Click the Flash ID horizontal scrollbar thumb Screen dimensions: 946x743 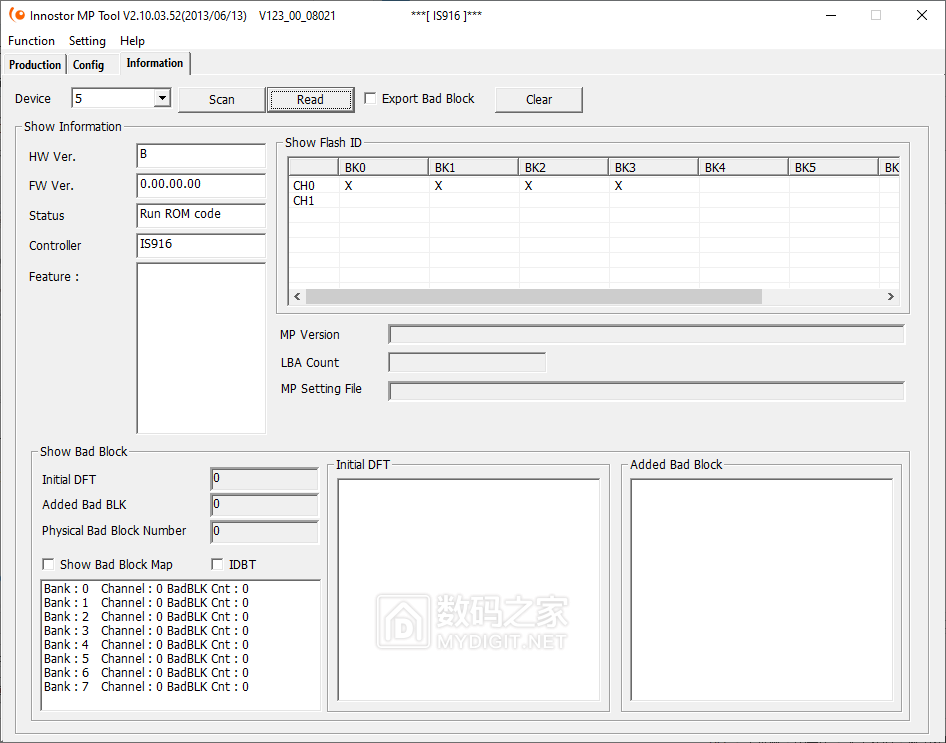[x=533, y=297]
